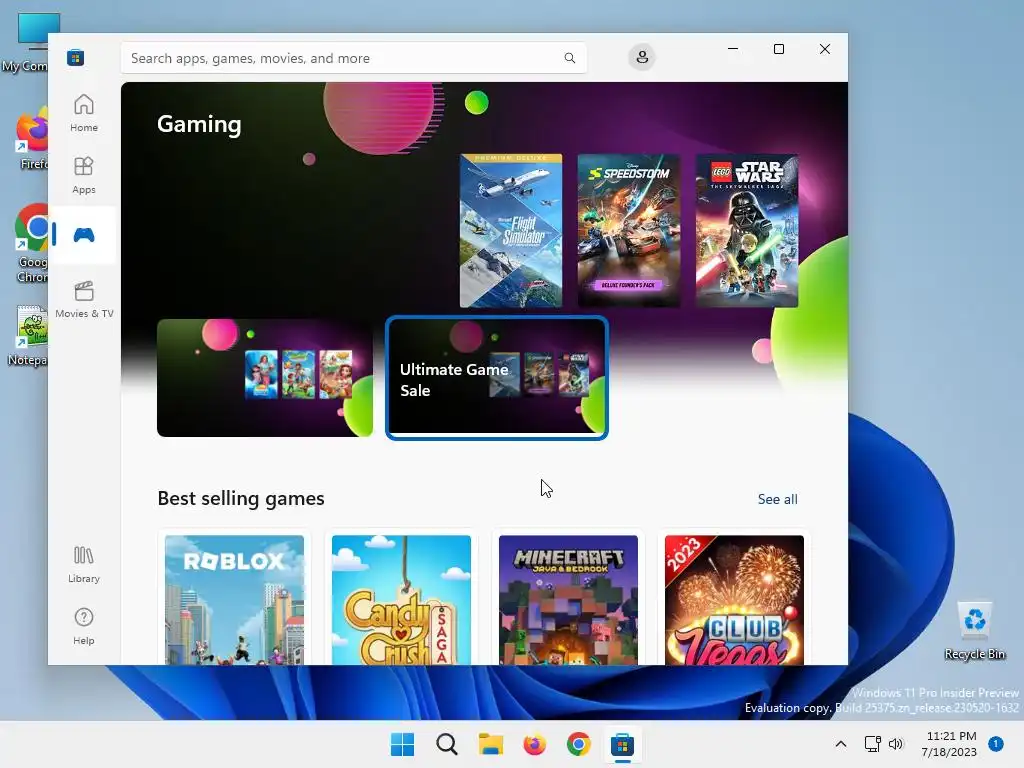
Task: Open the clock showing 11:21 PM
Action: click(950, 744)
